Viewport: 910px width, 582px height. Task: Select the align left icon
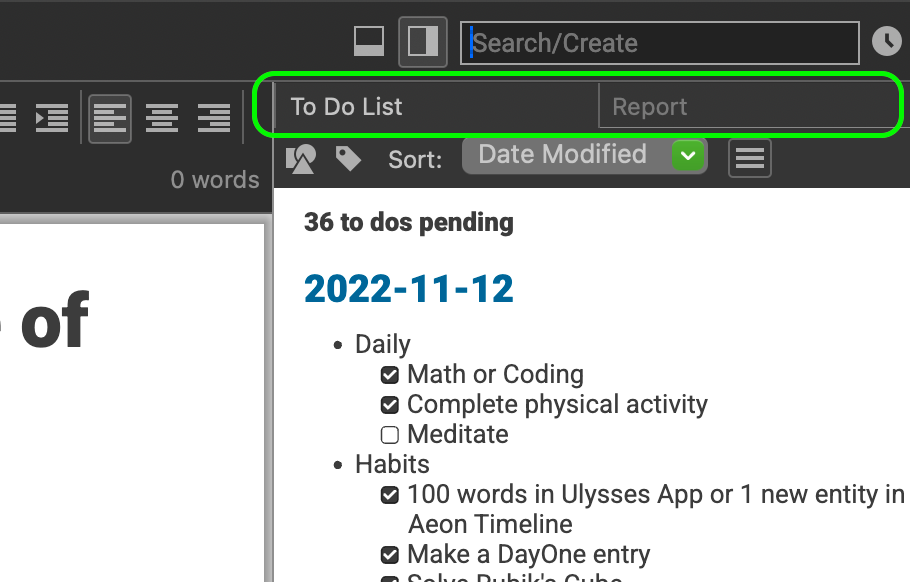pos(110,118)
